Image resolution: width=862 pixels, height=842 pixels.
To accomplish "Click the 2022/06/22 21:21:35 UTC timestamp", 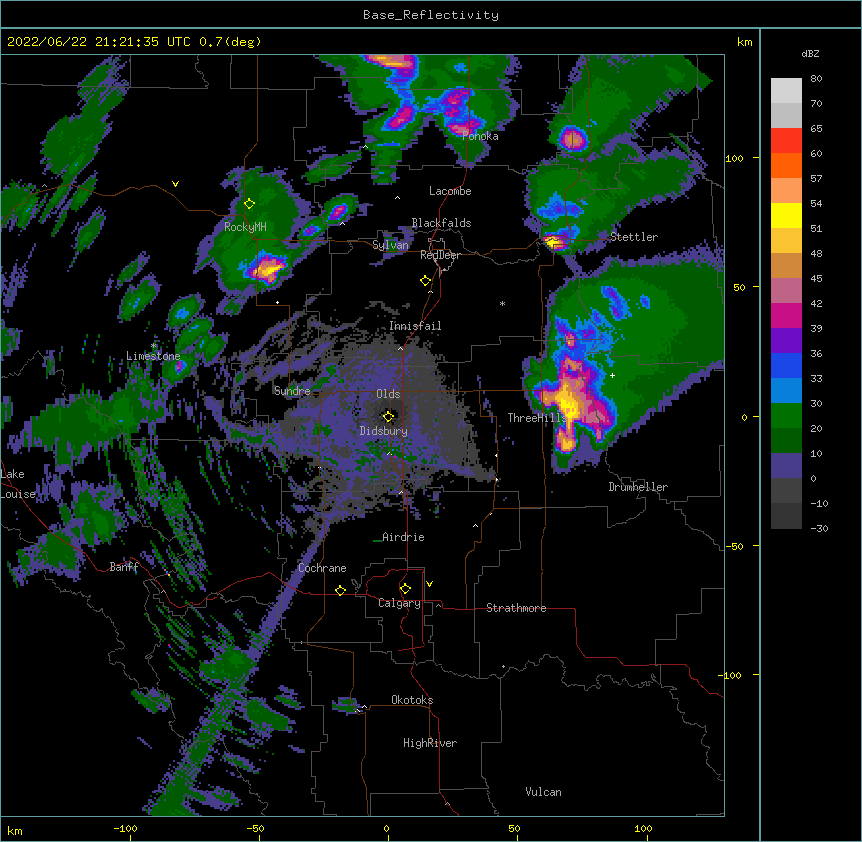I will [99, 42].
